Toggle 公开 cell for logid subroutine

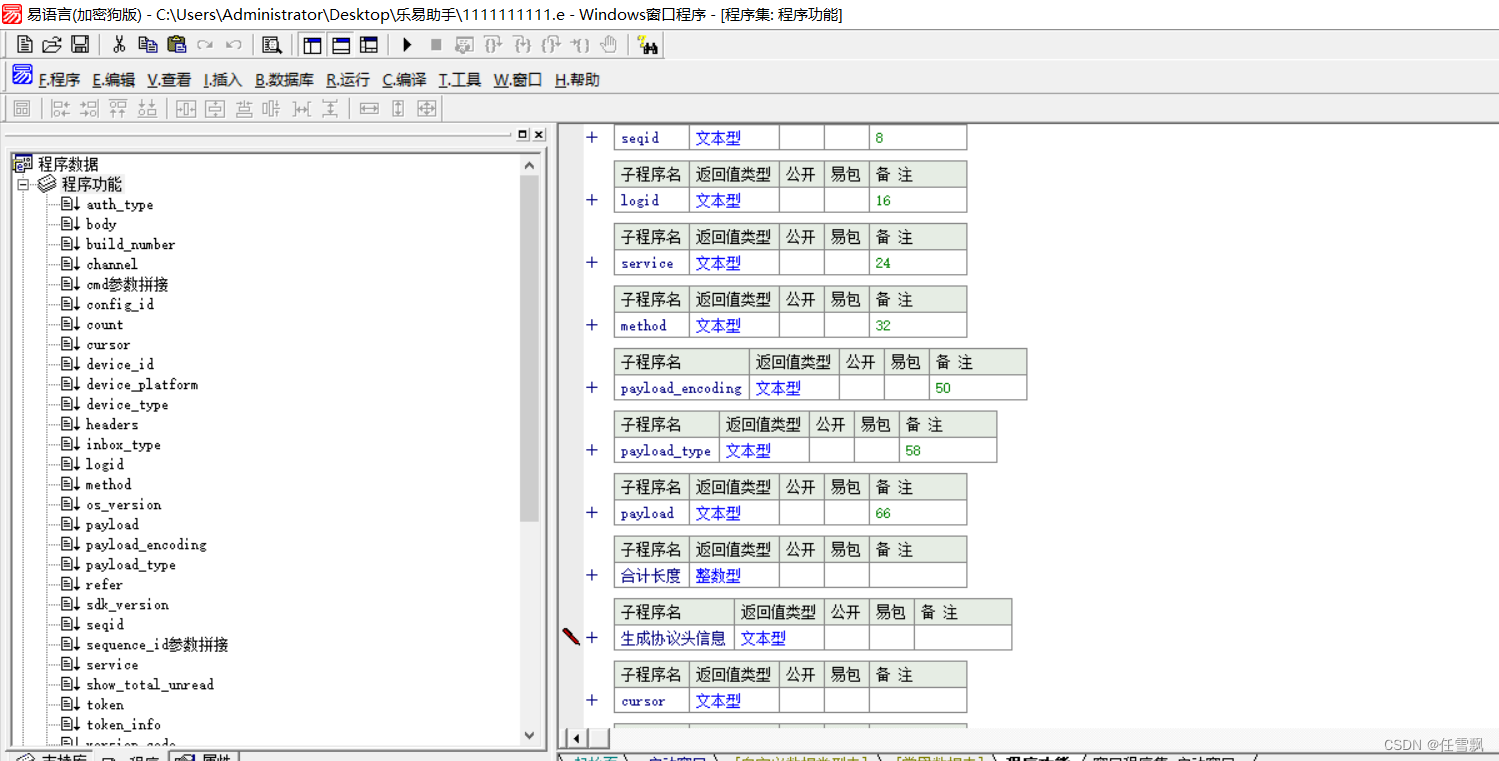pyautogui.click(x=802, y=200)
